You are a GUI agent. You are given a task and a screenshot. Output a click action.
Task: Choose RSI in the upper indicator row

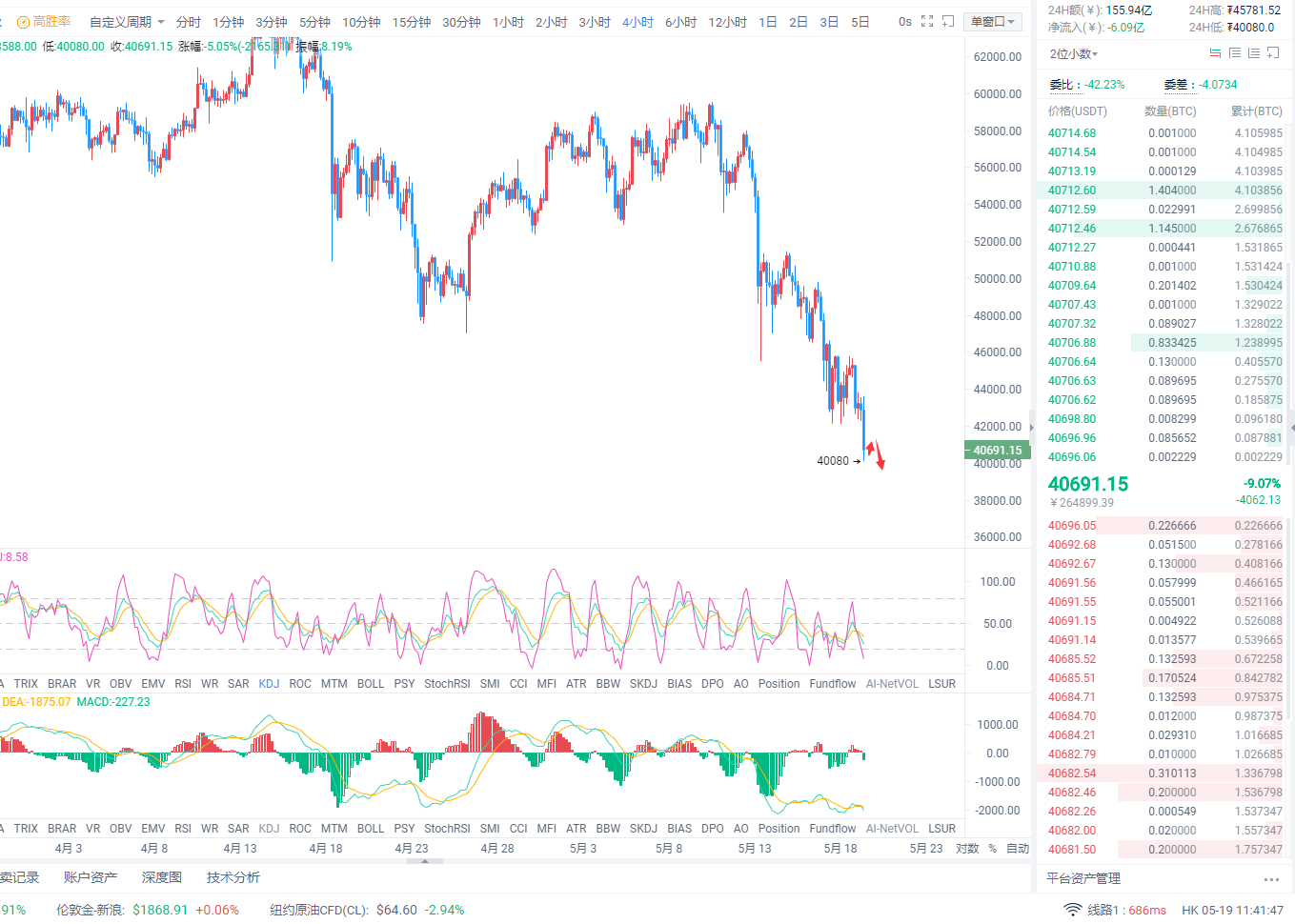[x=183, y=684]
